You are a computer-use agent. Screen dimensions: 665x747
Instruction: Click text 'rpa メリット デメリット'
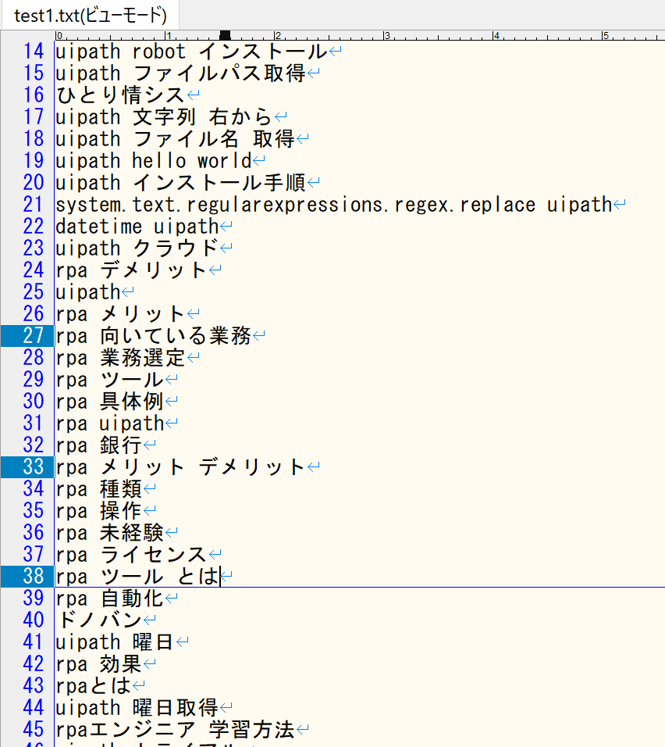[x=181, y=467]
